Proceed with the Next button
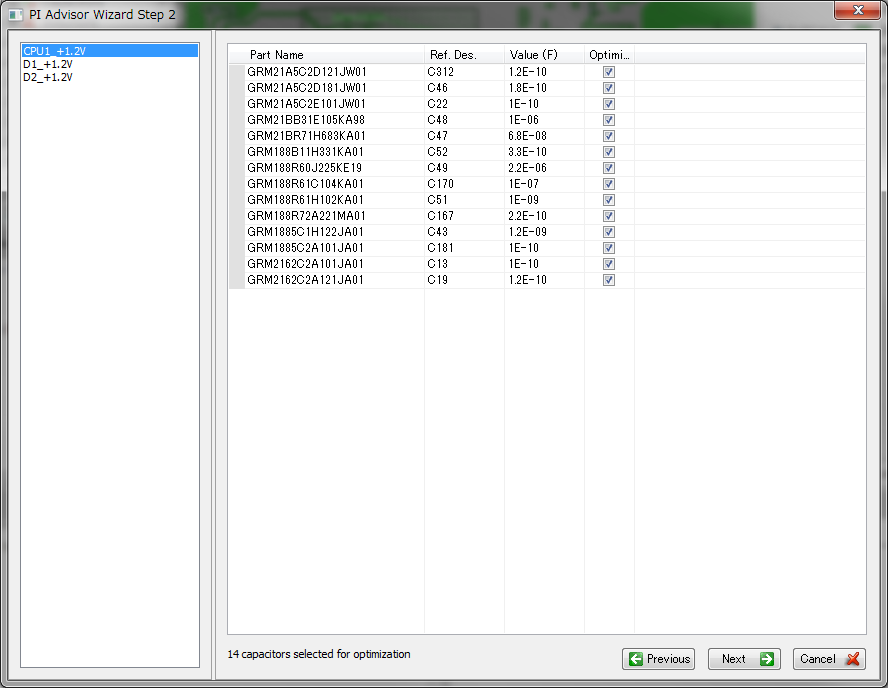Screen dimensions: 888x688 pyautogui.click(x=744, y=659)
